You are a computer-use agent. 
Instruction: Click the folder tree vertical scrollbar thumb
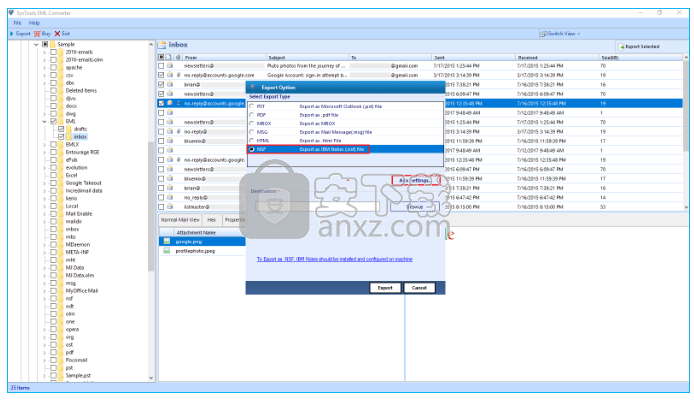tap(151, 206)
